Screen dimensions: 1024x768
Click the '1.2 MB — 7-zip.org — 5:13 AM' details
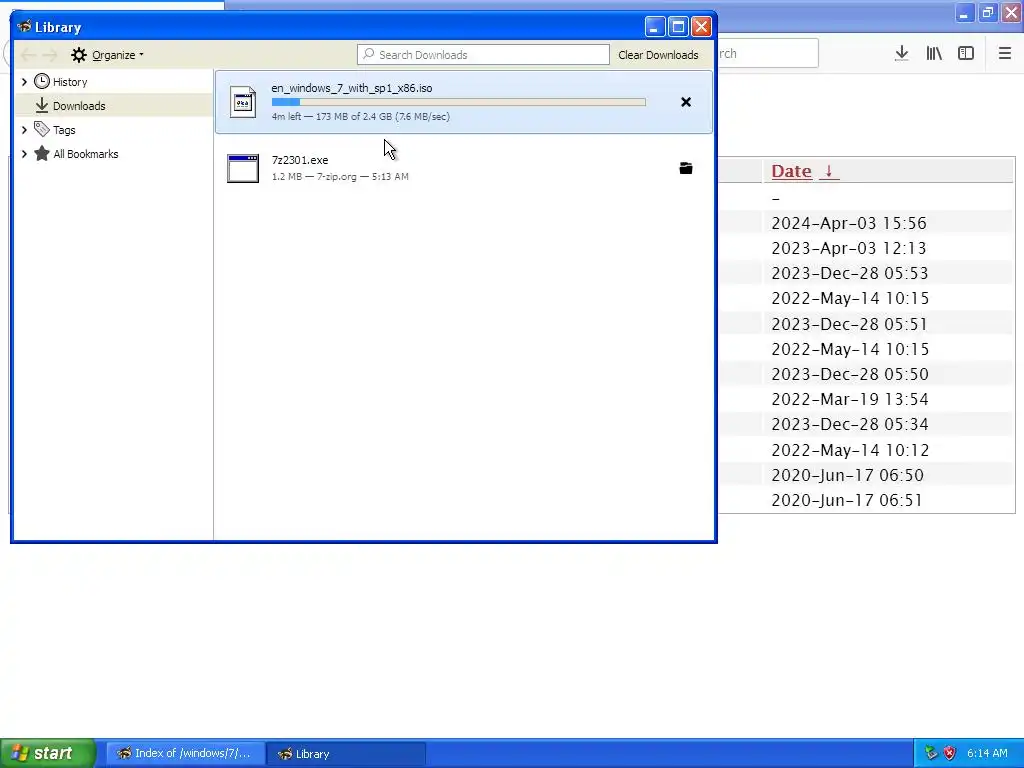[x=340, y=176]
